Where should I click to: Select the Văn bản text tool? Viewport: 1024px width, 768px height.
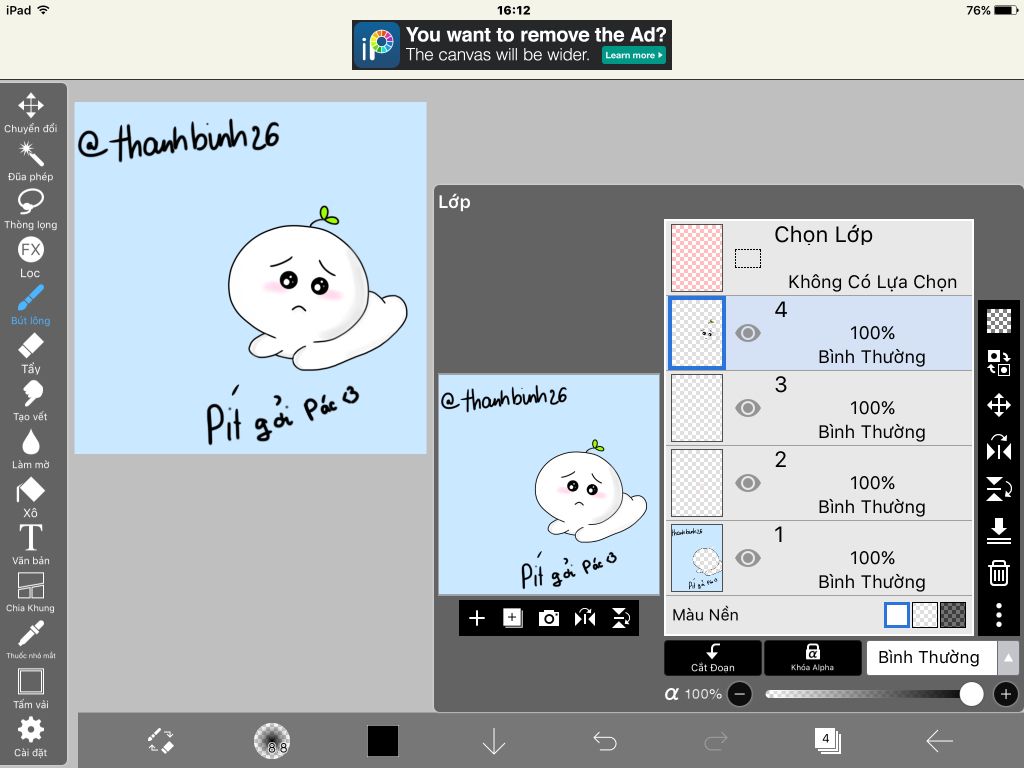click(x=31, y=545)
